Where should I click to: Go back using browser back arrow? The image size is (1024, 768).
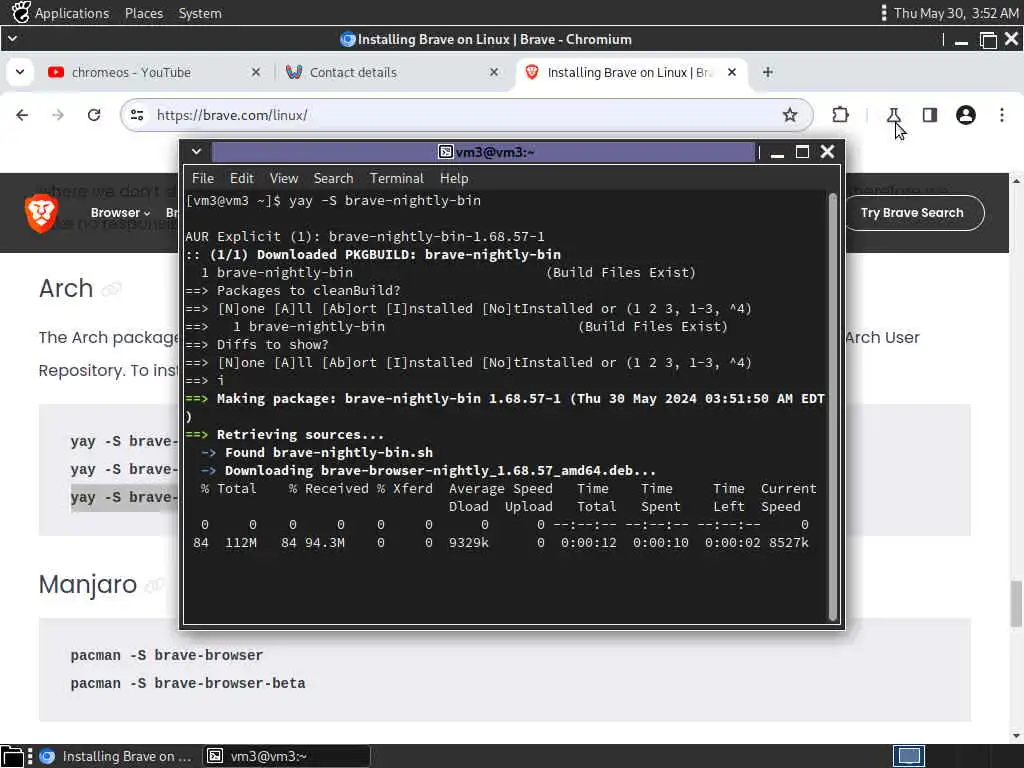click(x=22, y=115)
